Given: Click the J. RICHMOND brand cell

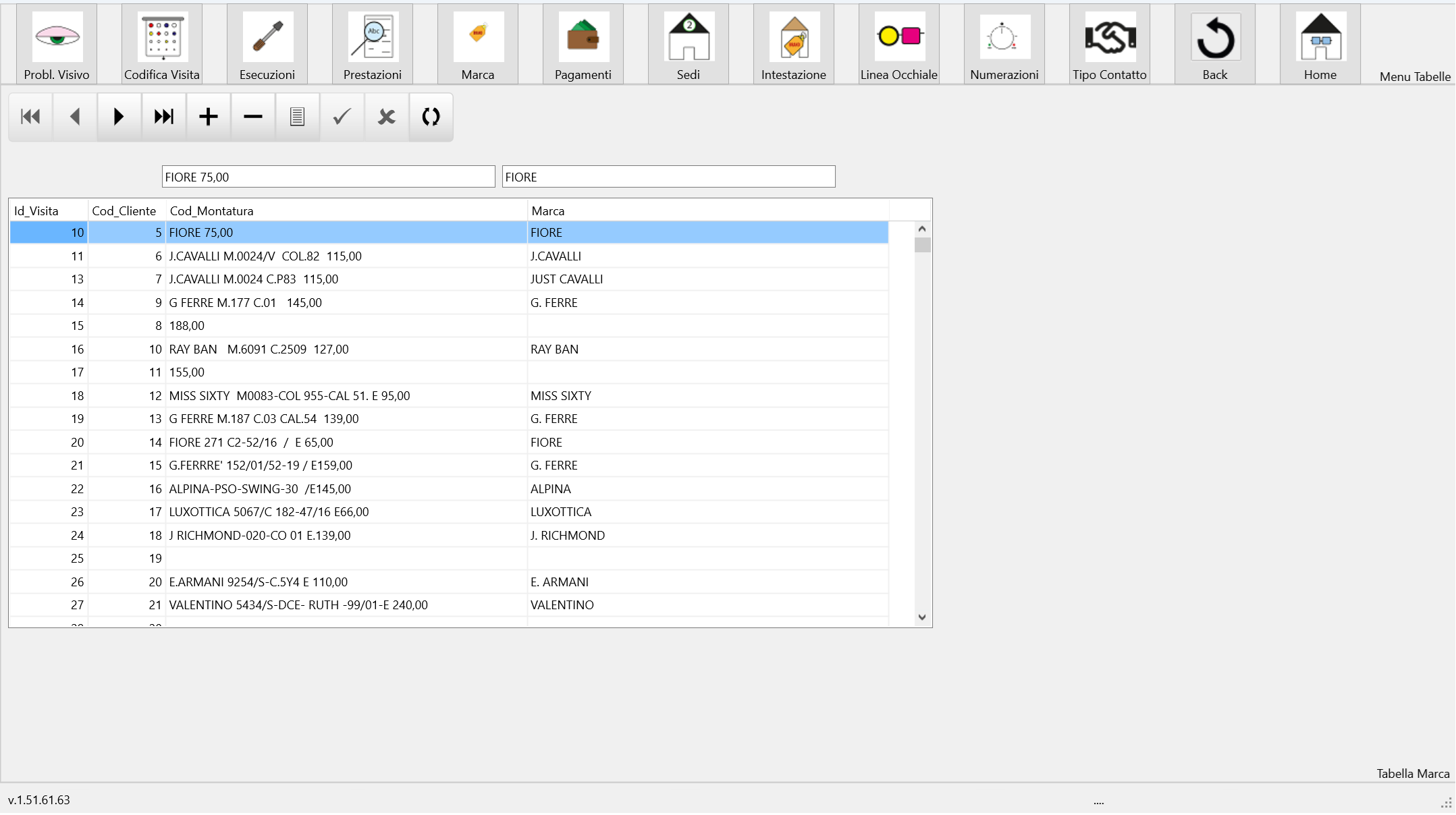Looking at the screenshot, I should tap(708, 536).
